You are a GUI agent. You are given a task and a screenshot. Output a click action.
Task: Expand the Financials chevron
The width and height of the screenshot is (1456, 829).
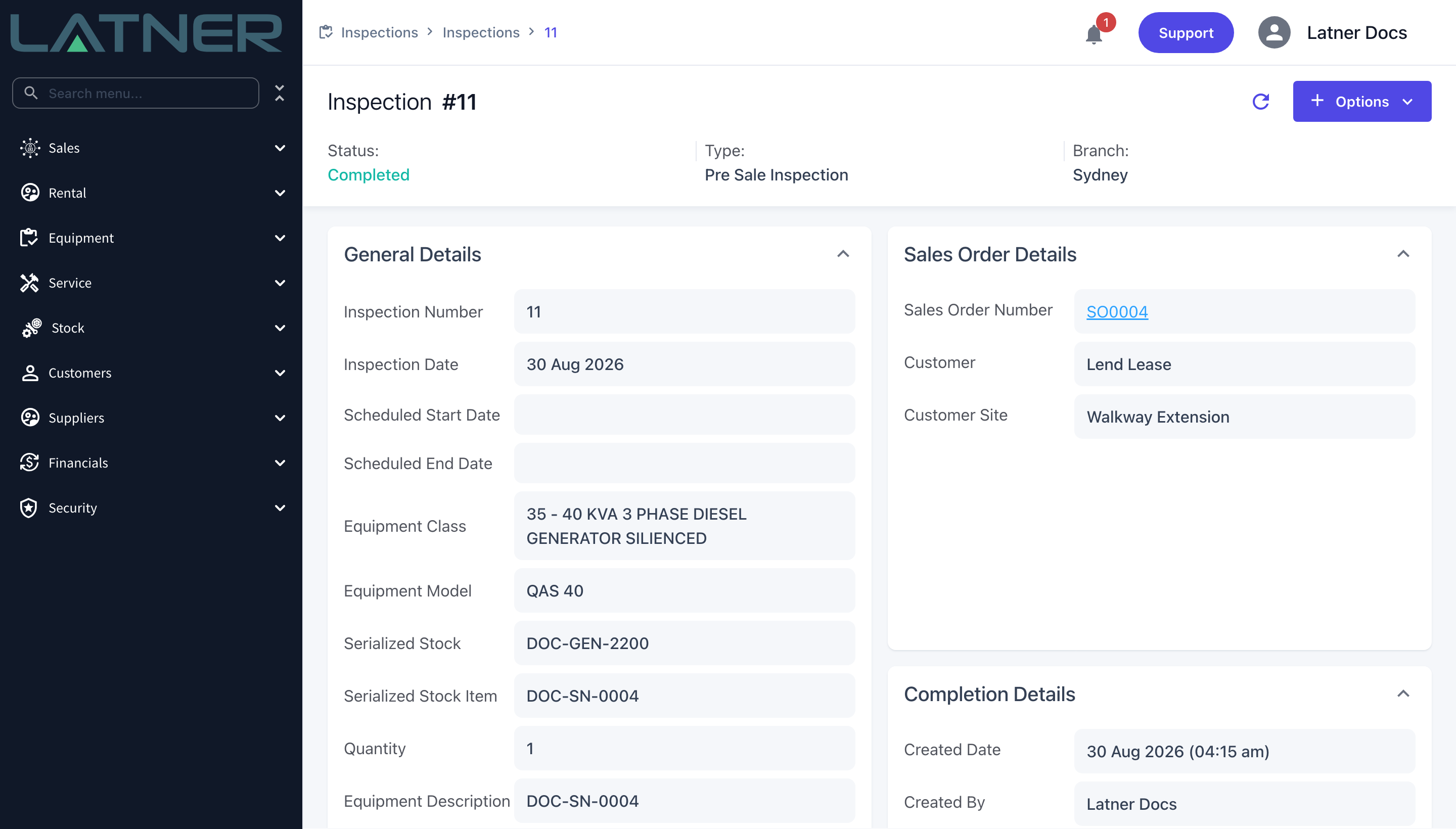[x=280, y=463]
